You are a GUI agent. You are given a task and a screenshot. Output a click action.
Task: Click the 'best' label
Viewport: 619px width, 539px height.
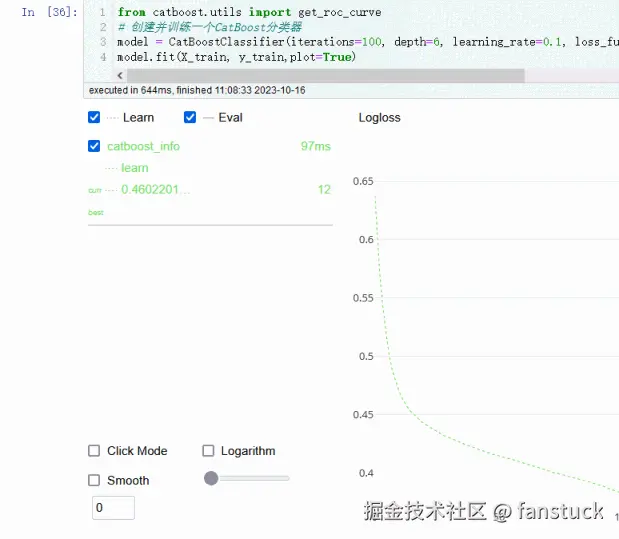96,212
